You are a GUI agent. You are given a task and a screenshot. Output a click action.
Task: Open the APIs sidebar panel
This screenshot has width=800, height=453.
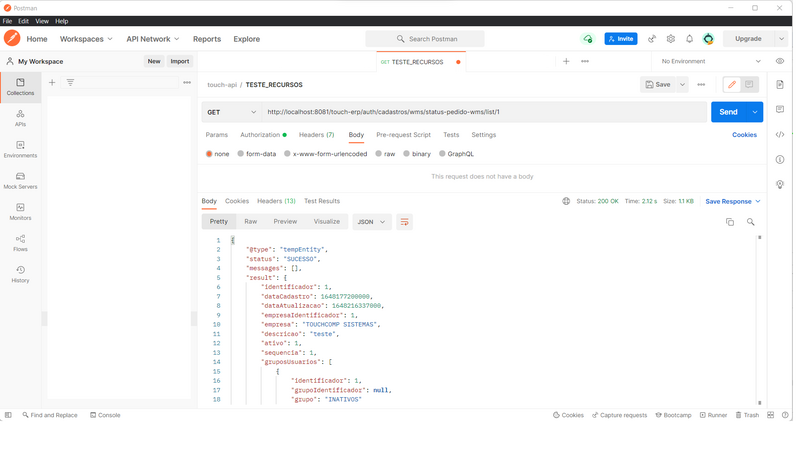[20, 118]
